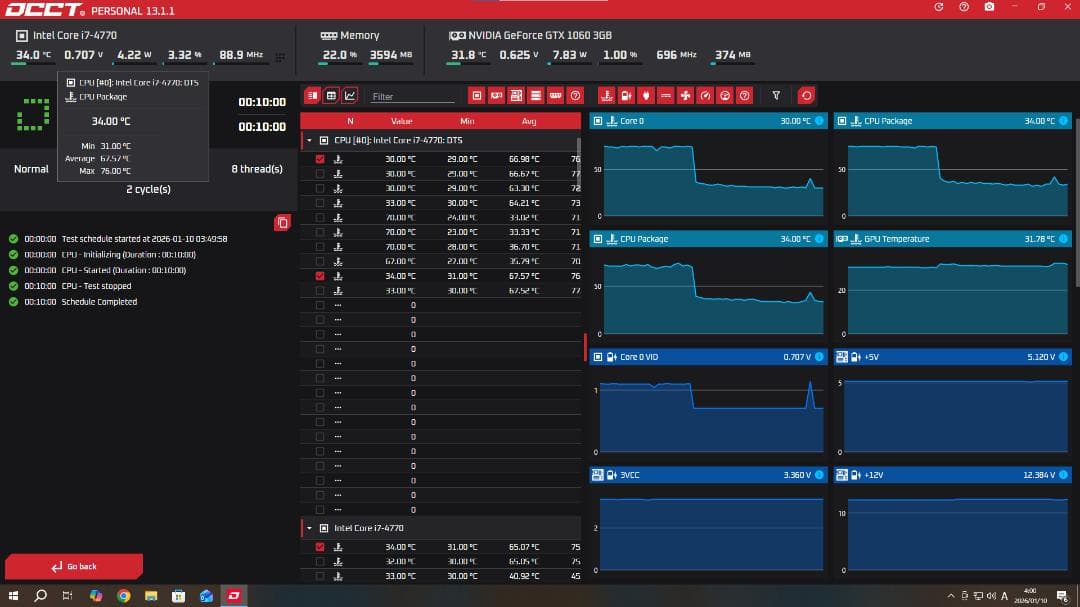Show GPU sensors using the GPU filter icon

pos(496,96)
